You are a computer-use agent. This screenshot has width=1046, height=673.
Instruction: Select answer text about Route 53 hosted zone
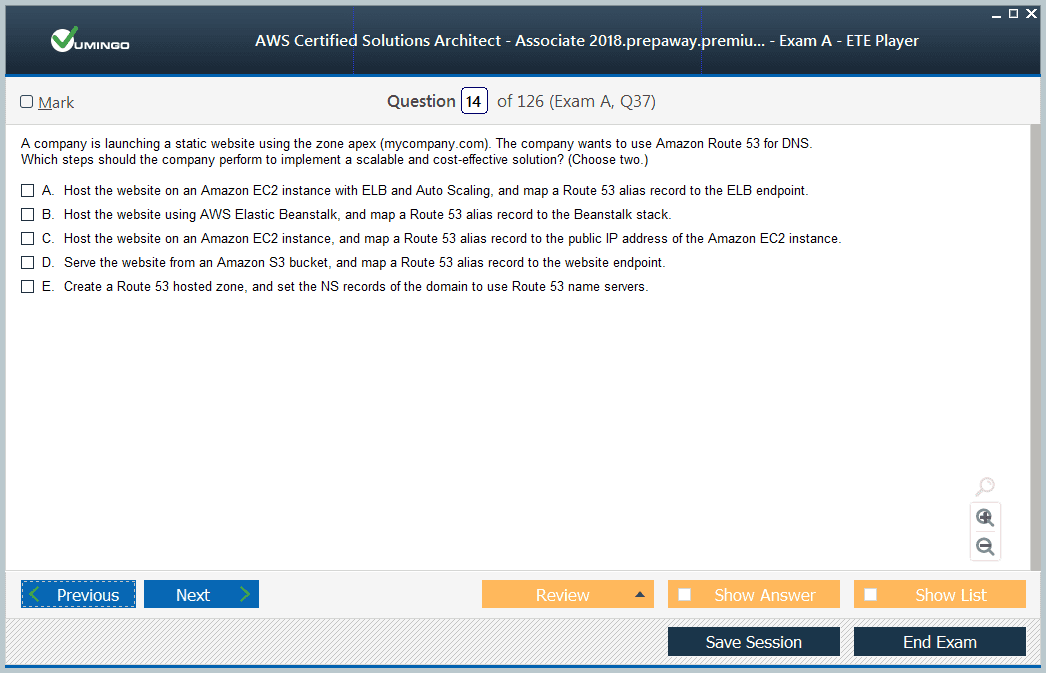356,287
